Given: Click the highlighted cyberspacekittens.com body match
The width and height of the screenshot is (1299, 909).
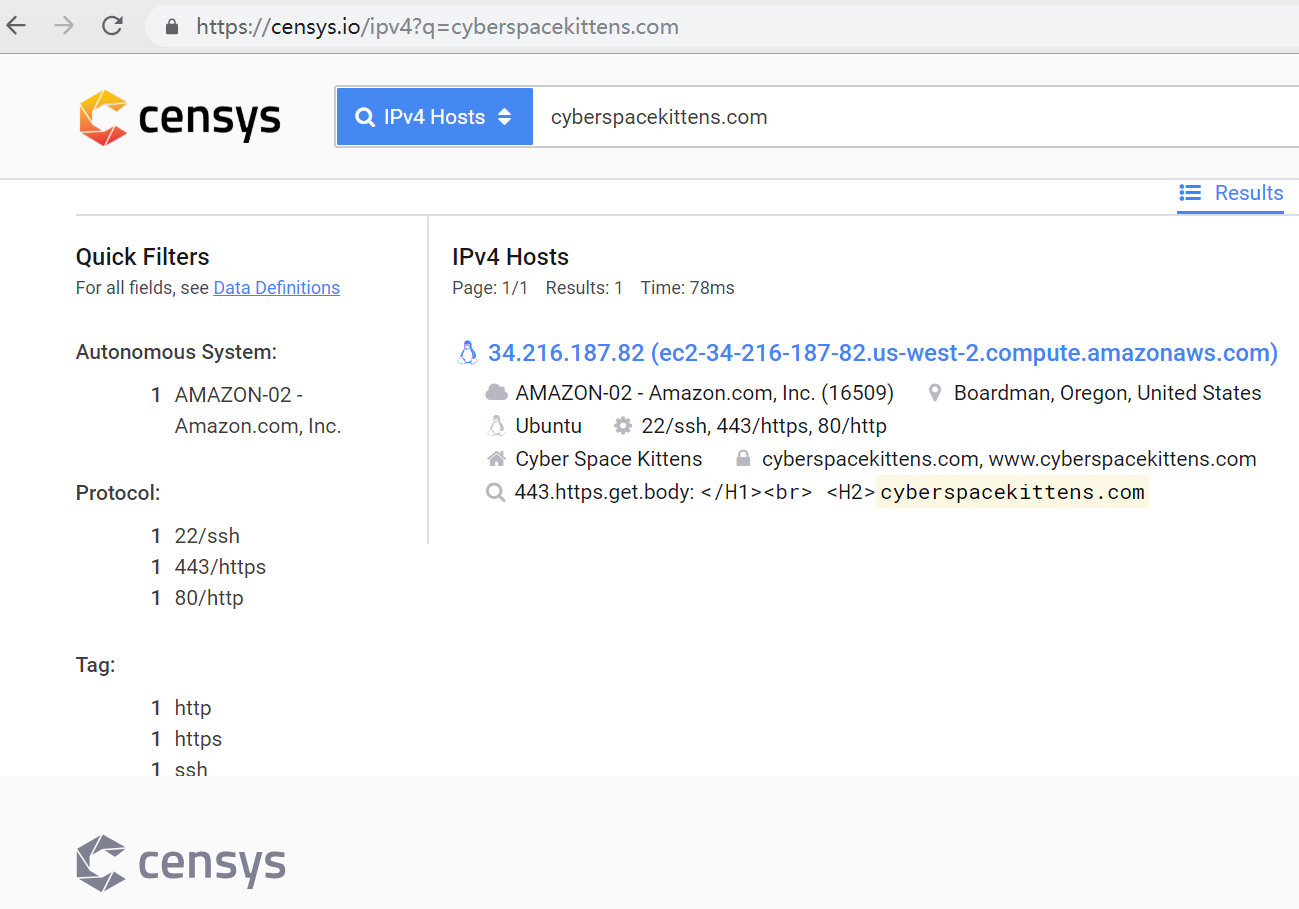Looking at the screenshot, I should (x=1012, y=492).
